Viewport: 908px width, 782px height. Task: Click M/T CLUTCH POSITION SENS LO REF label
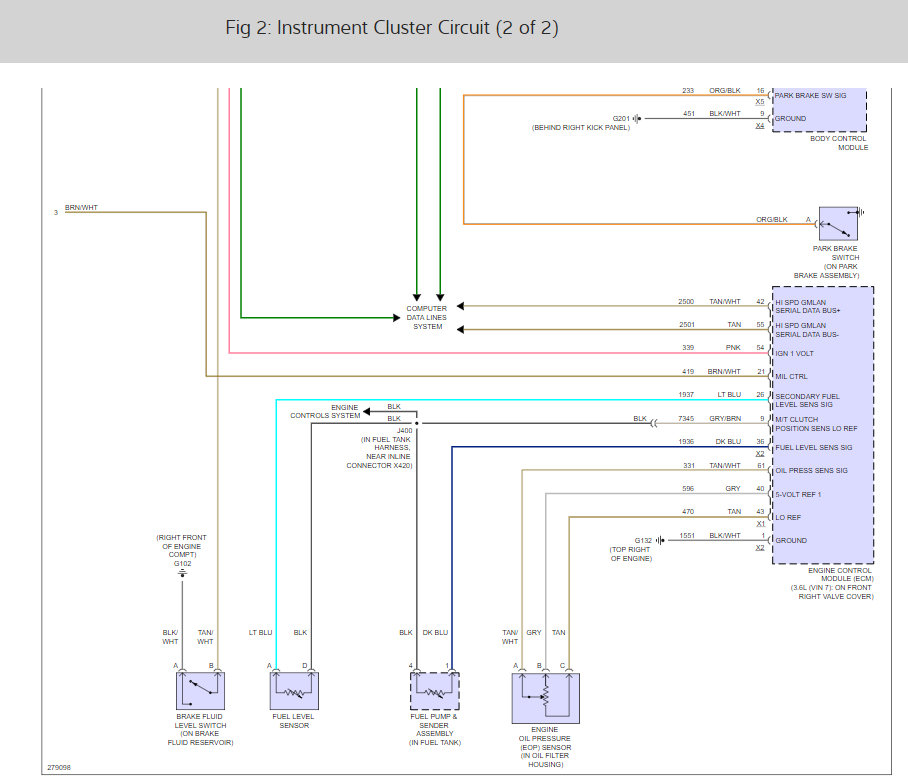pos(816,424)
